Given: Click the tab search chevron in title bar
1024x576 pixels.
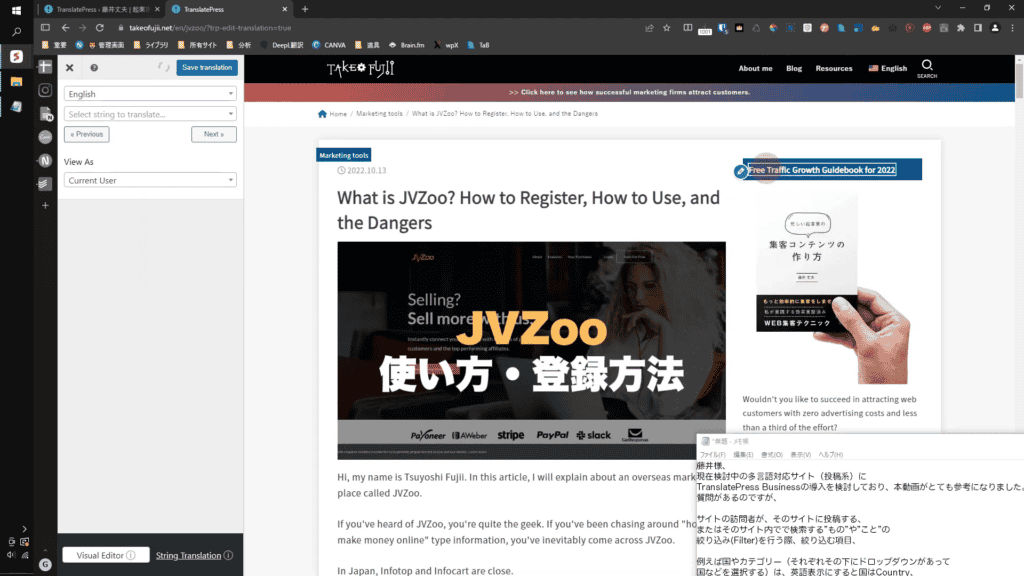Looking at the screenshot, I should pyautogui.click(x=938, y=8).
